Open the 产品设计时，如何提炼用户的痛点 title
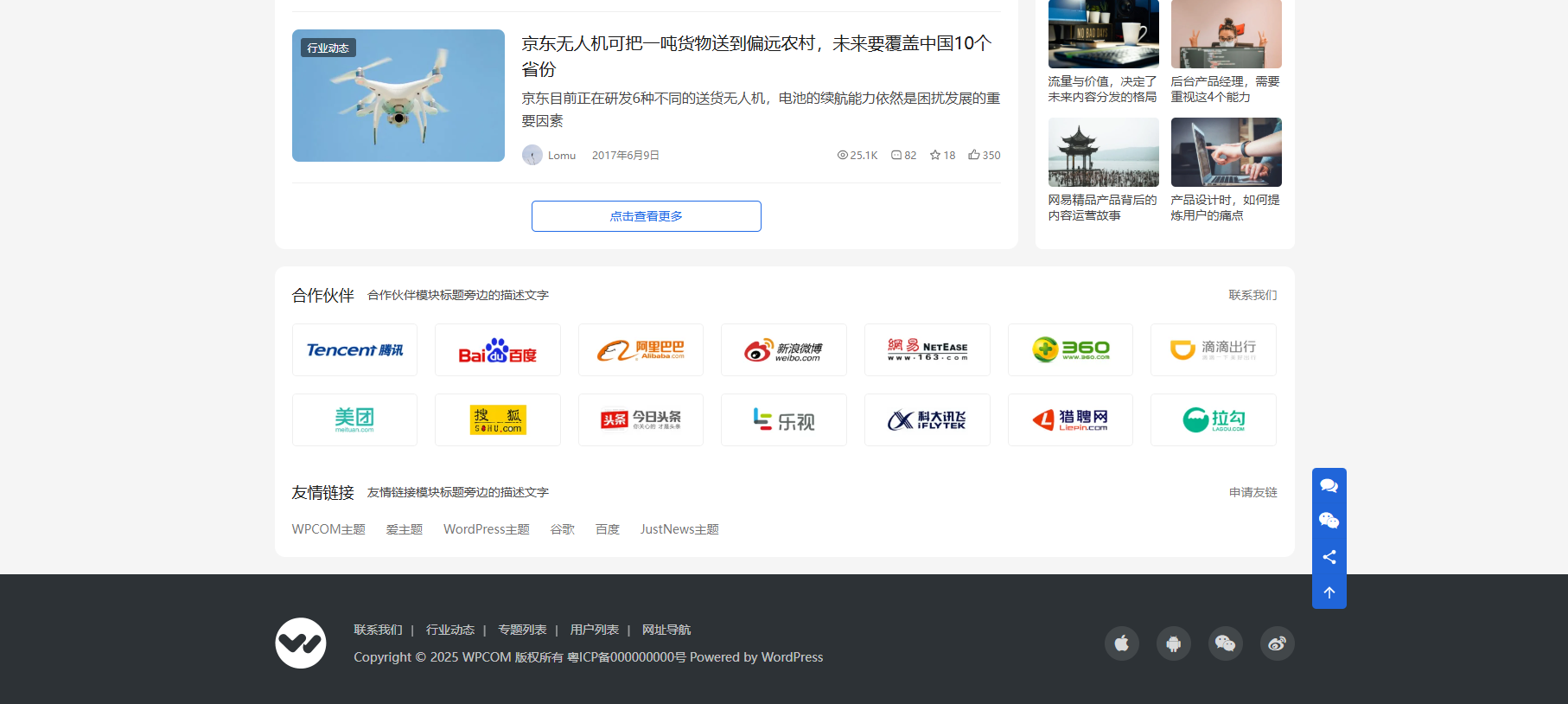The width and height of the screenshot is (1568, 704). 1226,208
